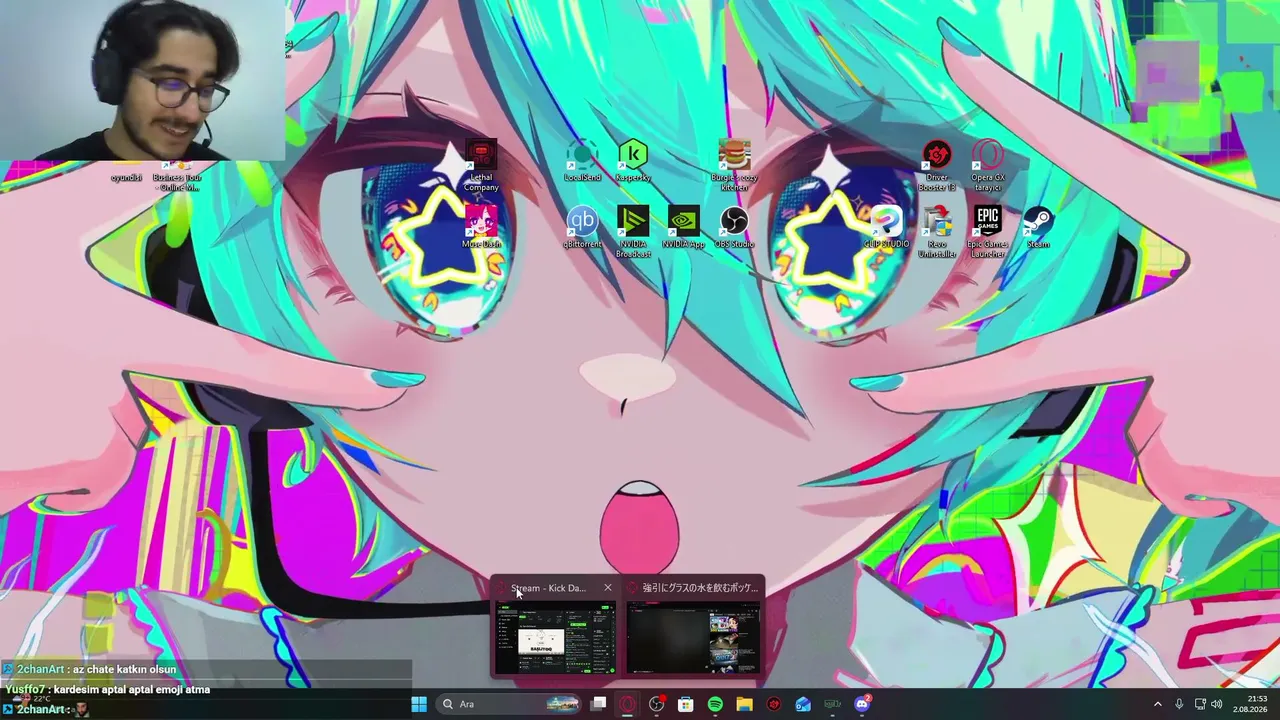Open the volume control in system tray
Screen dimensions: 1280x720
click(x=1217, y=704)
